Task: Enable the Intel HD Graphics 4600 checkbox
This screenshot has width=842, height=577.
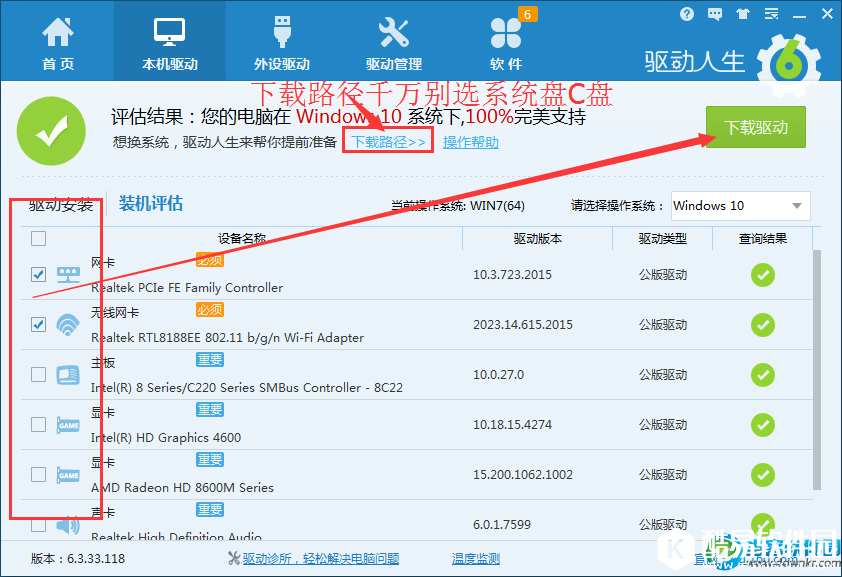Action: (38, 424)
